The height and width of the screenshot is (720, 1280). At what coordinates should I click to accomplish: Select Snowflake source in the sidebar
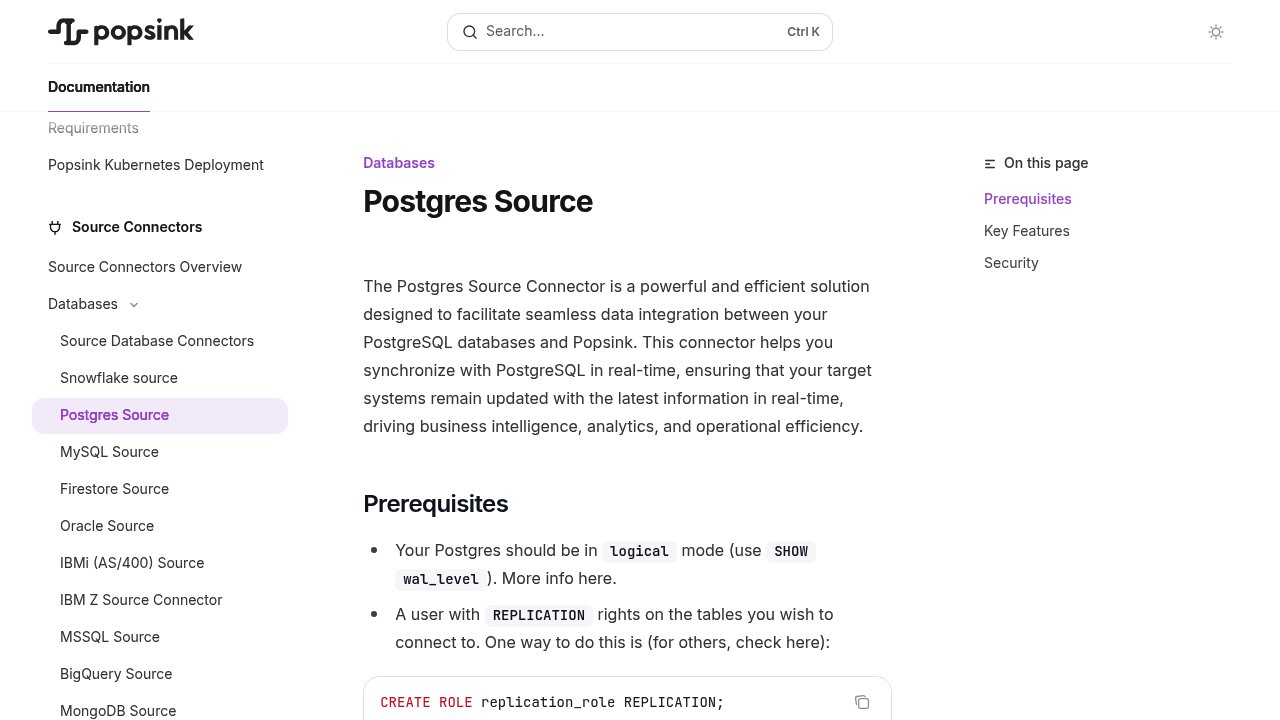point(119,378)
